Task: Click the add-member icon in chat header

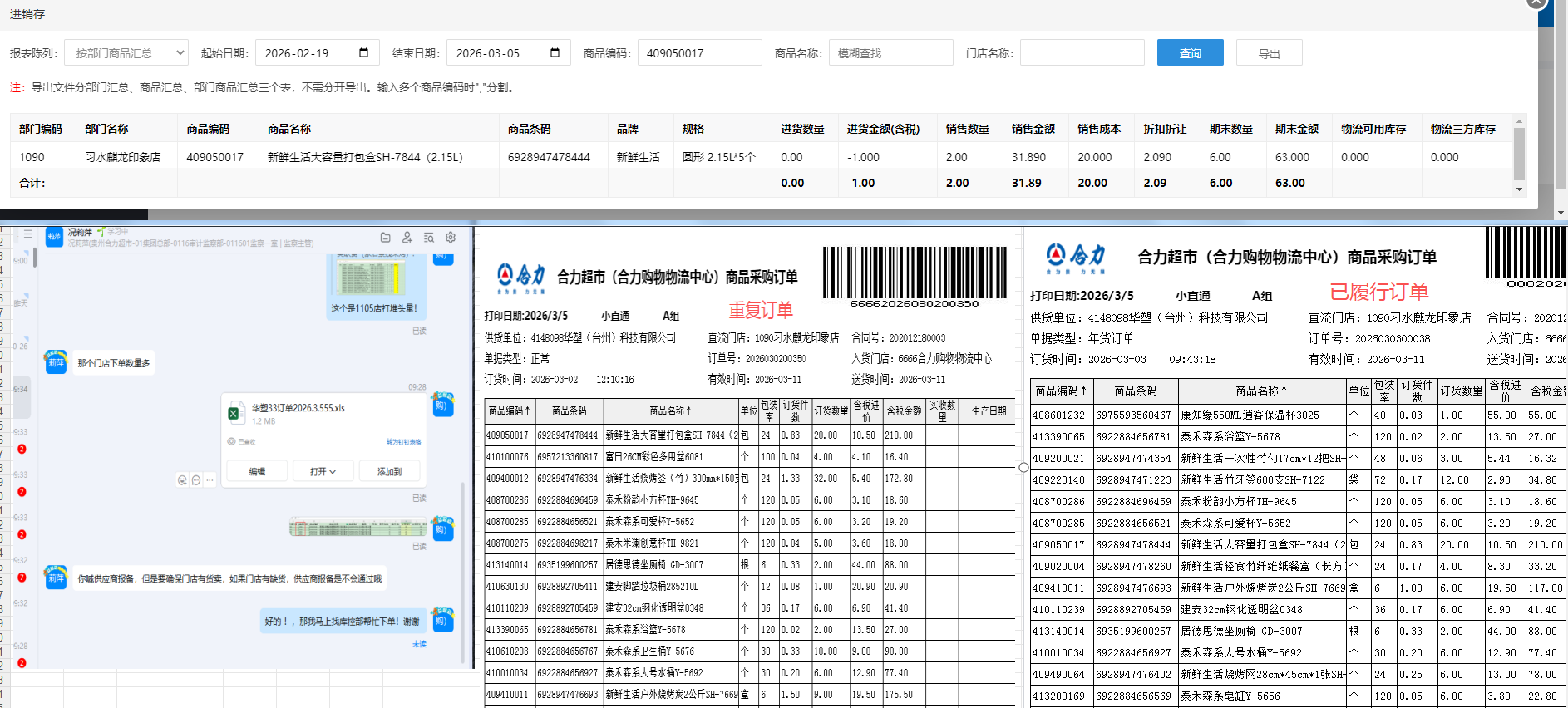Action: 407,238
